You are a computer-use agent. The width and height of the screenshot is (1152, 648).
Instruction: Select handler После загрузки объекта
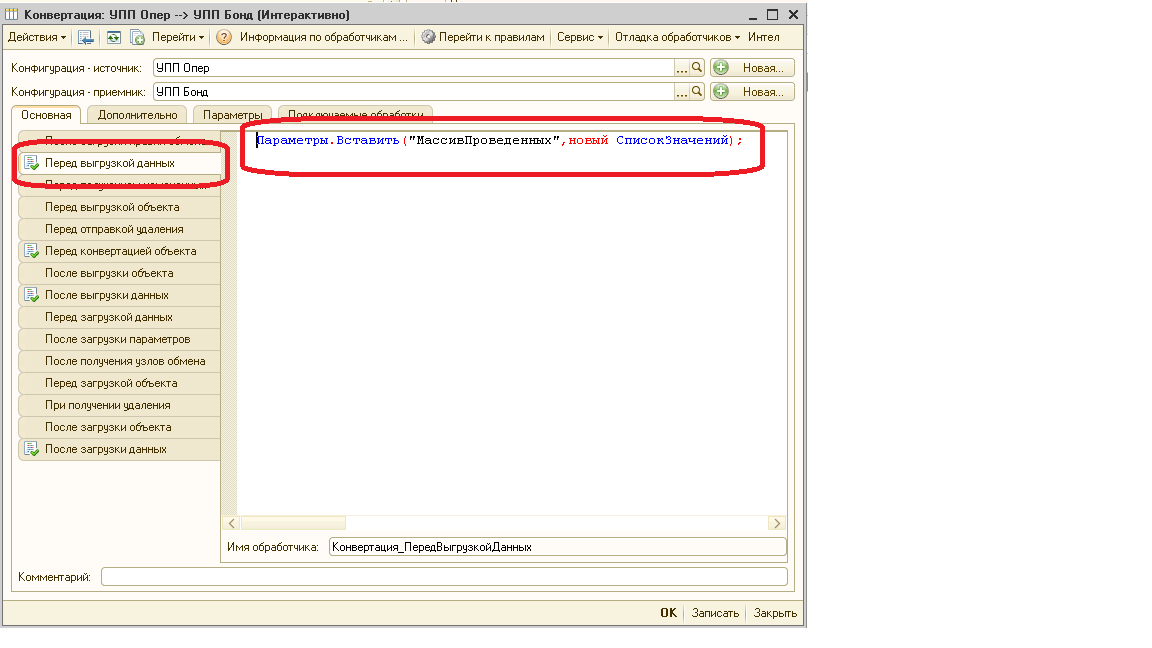coord(120,428)
